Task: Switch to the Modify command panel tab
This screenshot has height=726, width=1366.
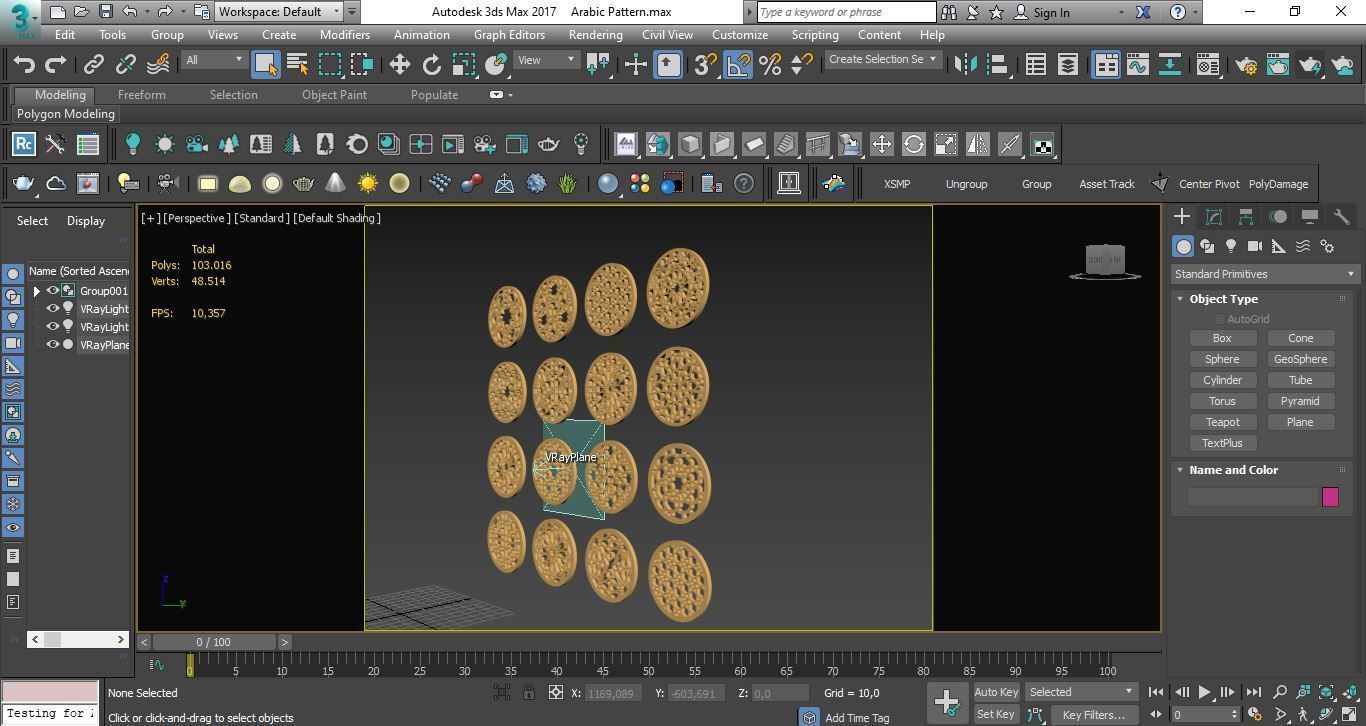Action: tap(1214, 216)
